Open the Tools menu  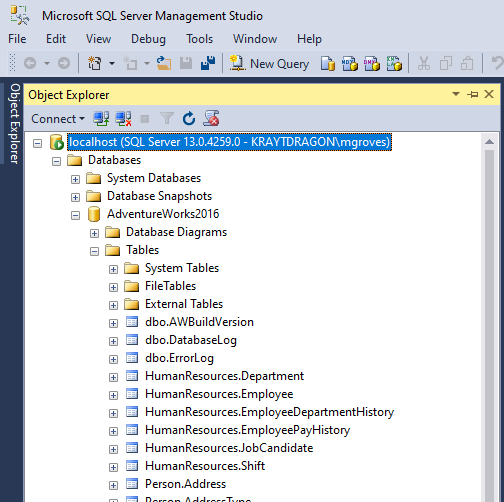(x=199, y=39)
